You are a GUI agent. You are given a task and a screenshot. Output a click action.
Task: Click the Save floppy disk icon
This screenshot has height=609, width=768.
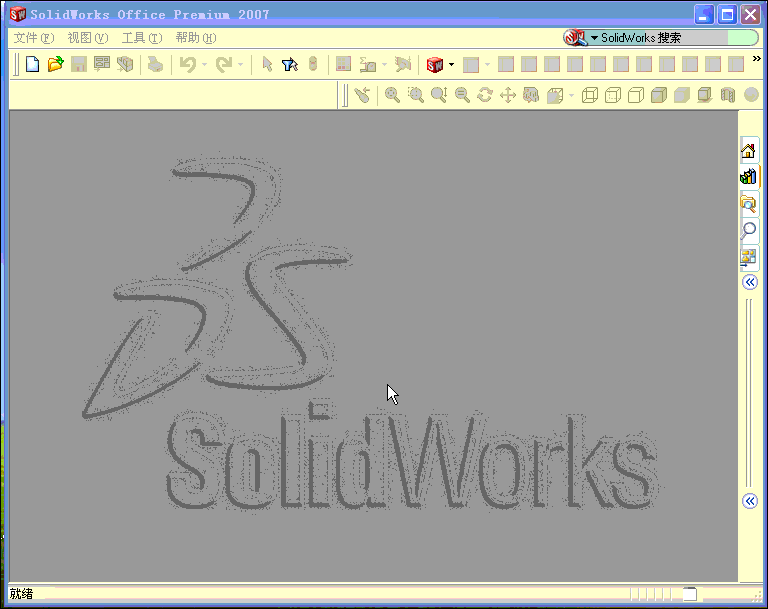click(x=78, y=64)
